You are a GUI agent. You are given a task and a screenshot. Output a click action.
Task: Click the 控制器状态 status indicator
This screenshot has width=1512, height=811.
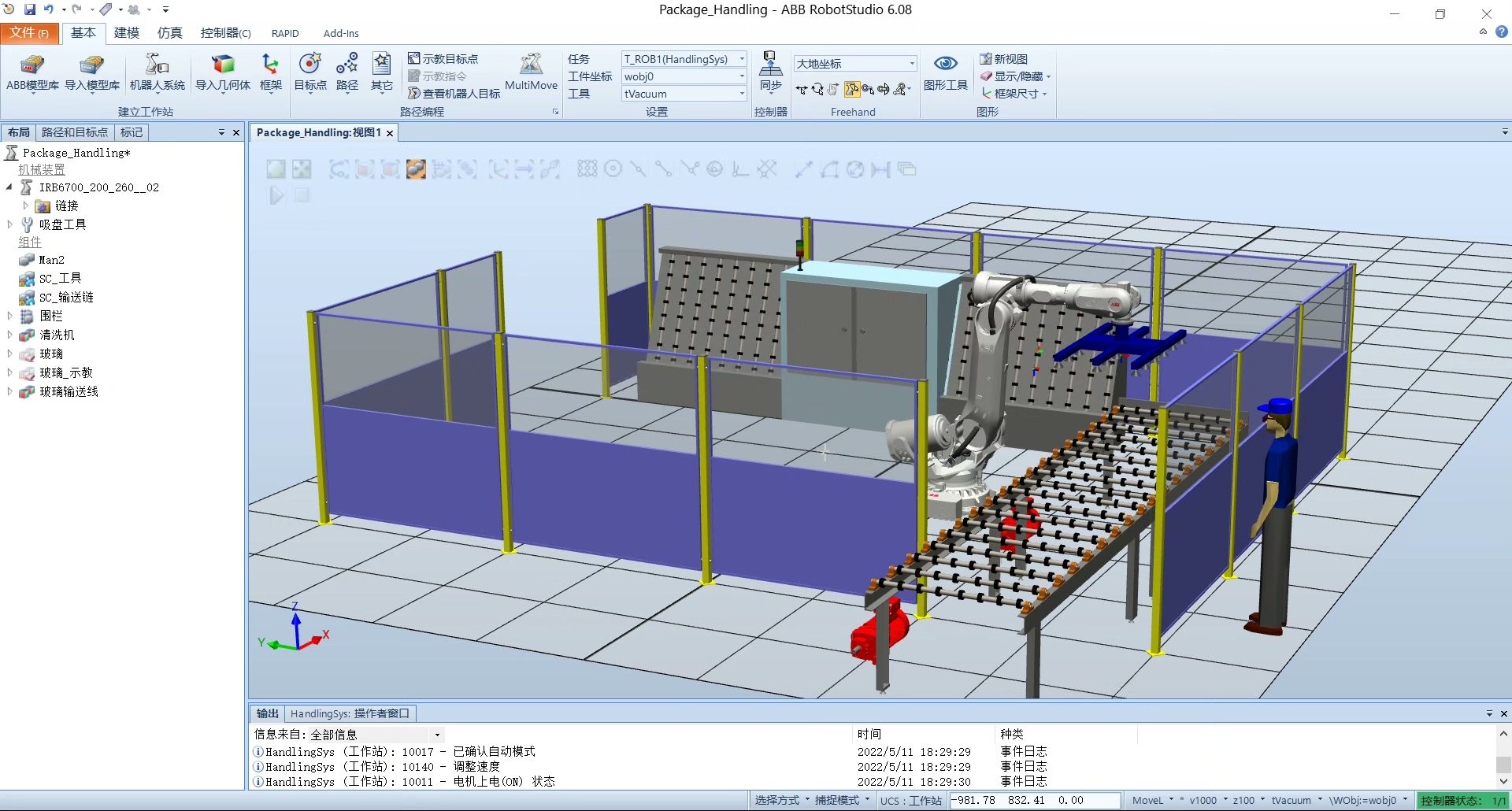1462,801
